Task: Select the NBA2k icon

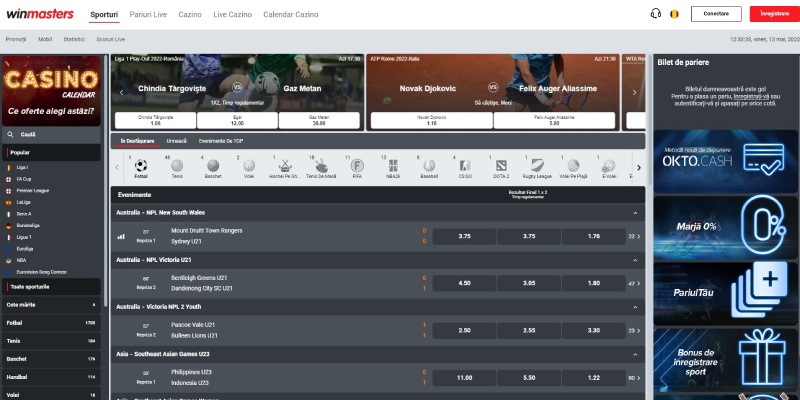Action: [393, 166]
